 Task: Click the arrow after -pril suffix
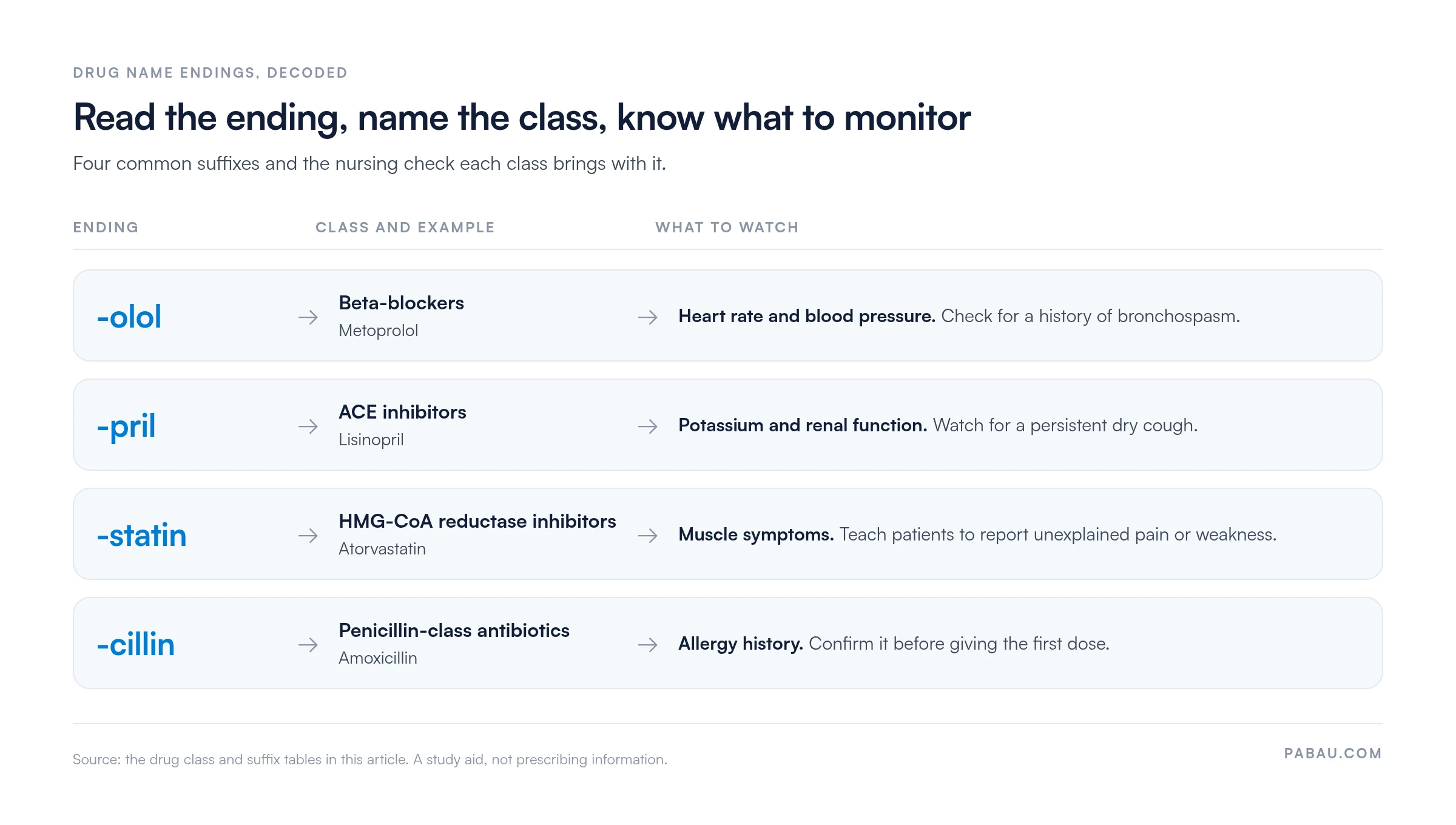click(x=308, y=426)
